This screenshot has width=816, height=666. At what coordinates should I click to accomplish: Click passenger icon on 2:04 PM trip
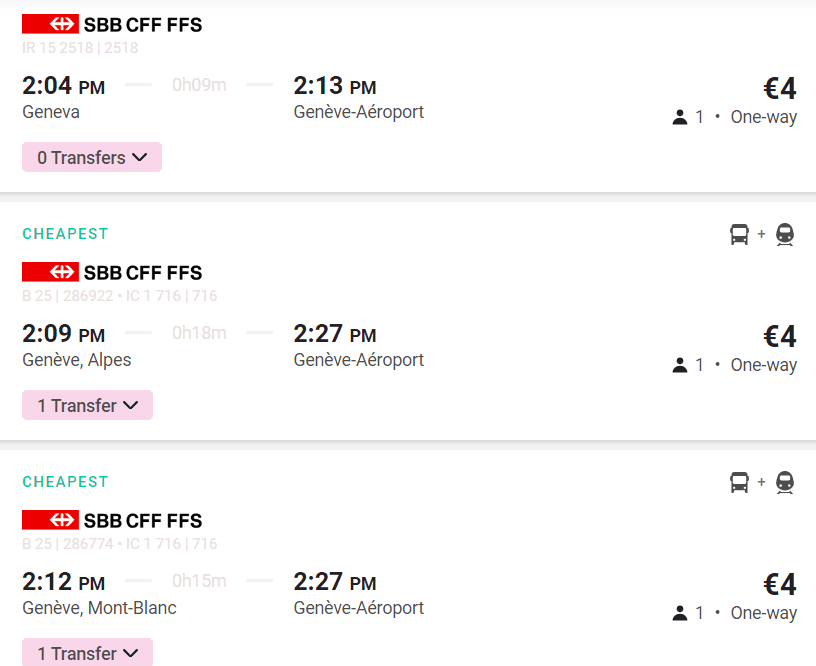(x=680, y=117)
